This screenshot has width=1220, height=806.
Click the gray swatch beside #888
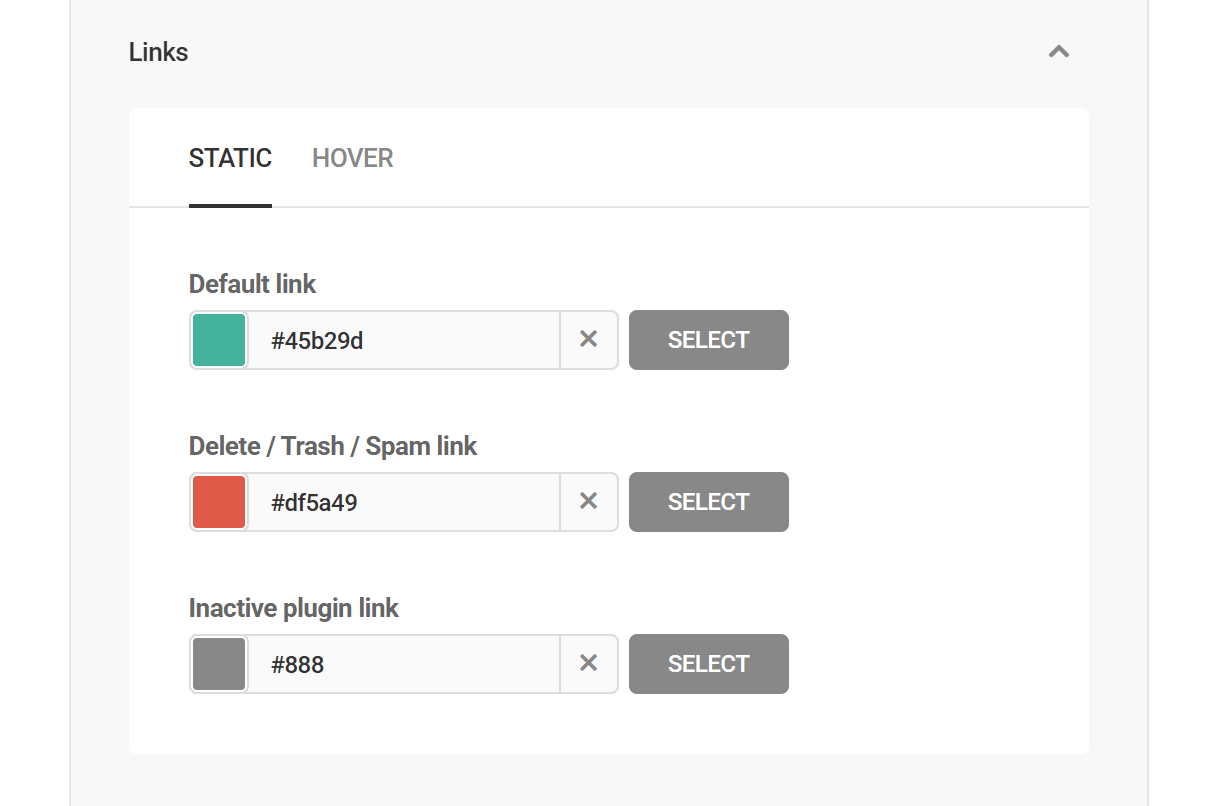[x=218, y=664]
